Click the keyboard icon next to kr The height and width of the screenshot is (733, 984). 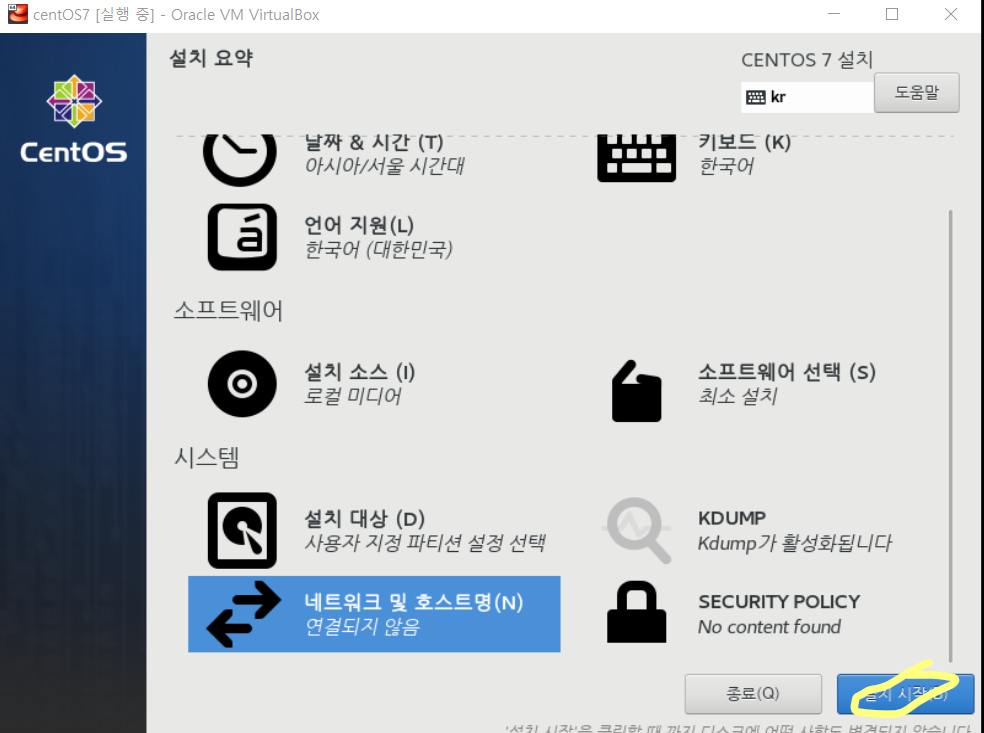tap(756, 97)
